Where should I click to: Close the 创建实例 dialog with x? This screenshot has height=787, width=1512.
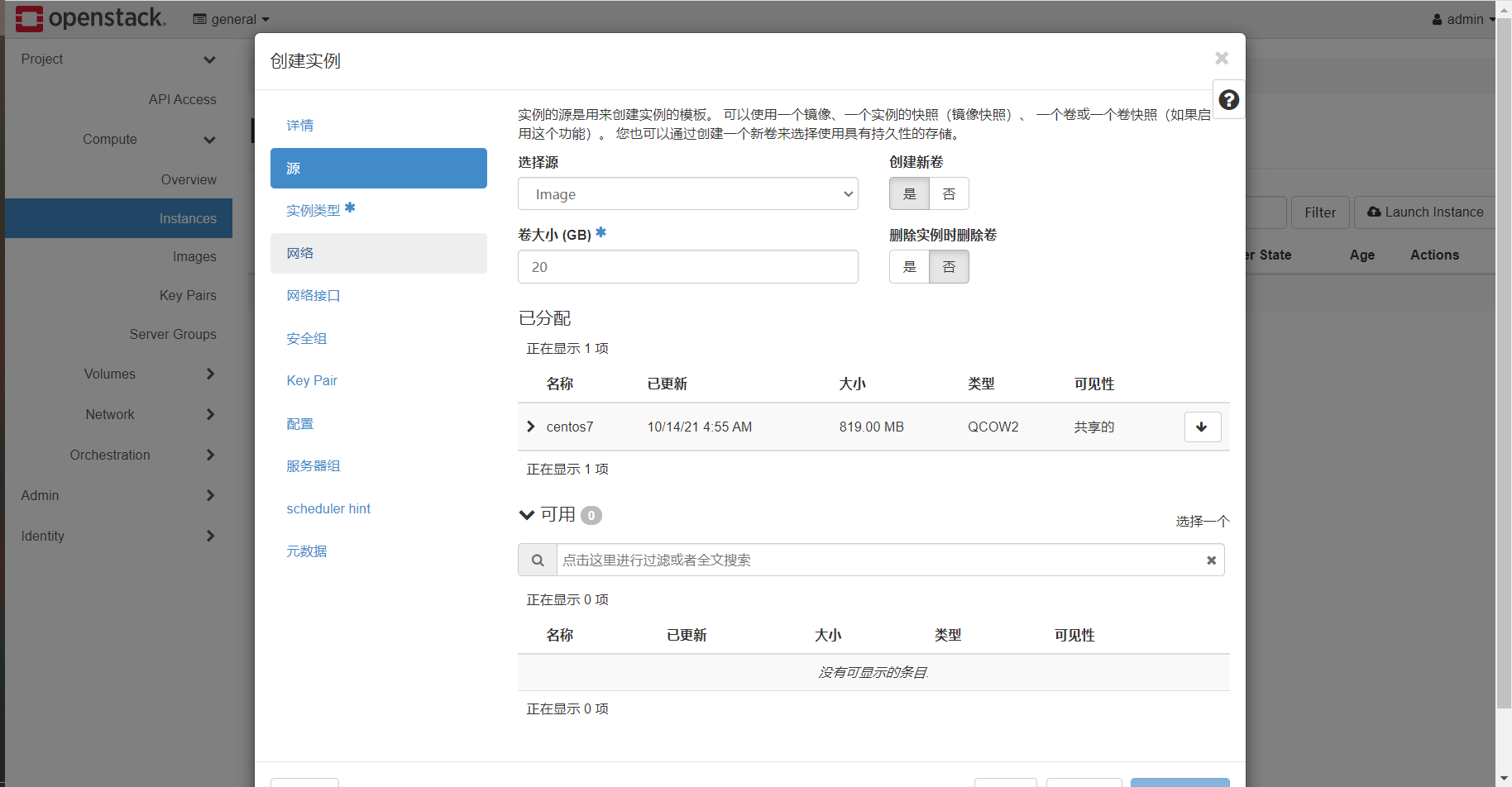1222,58
